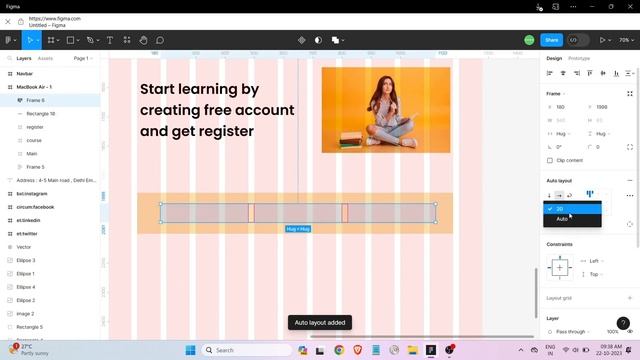
Task: Switch to the Assets tab
Action: (x=45, y=58)
